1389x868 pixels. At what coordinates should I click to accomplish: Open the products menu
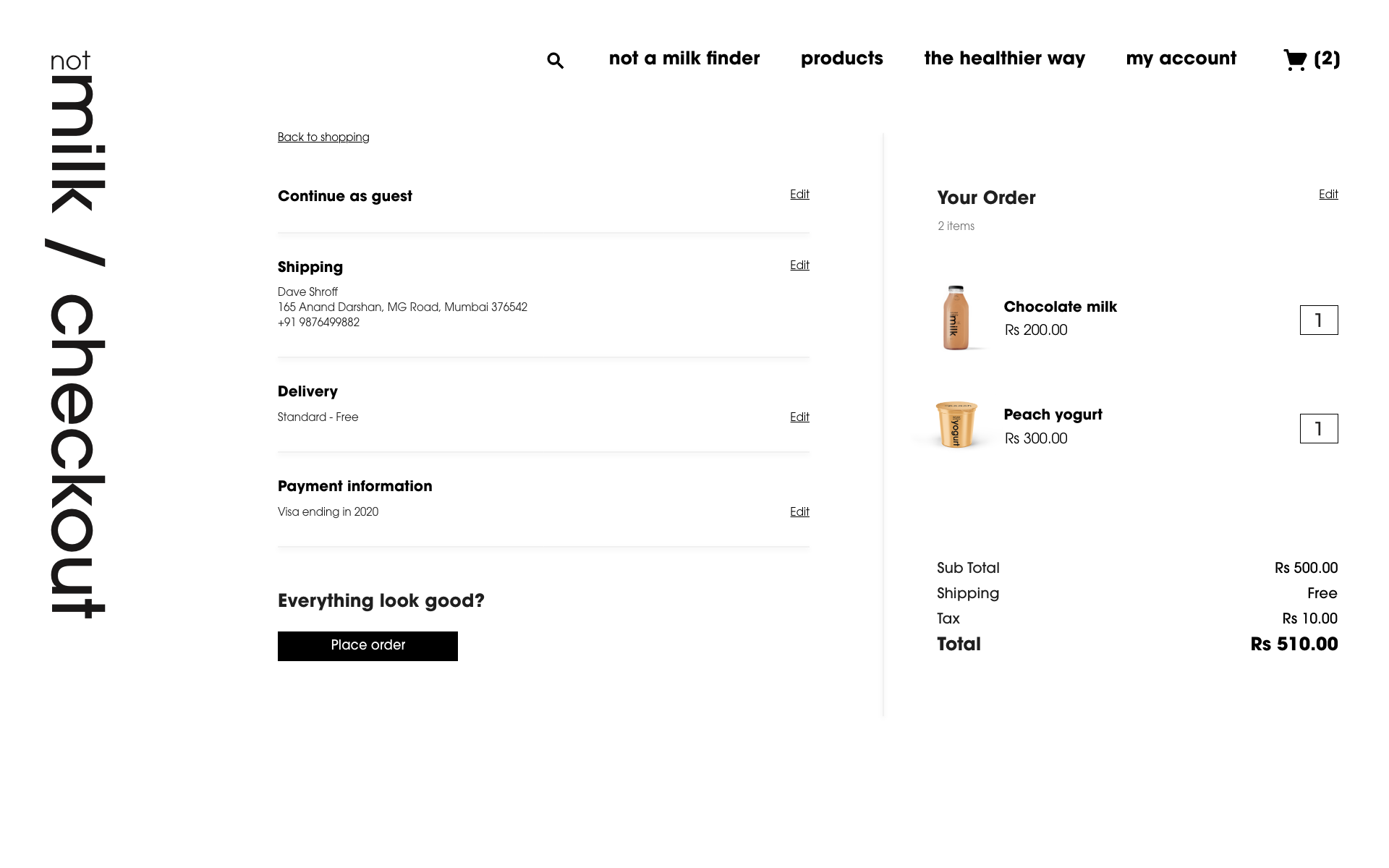[841, 59]
